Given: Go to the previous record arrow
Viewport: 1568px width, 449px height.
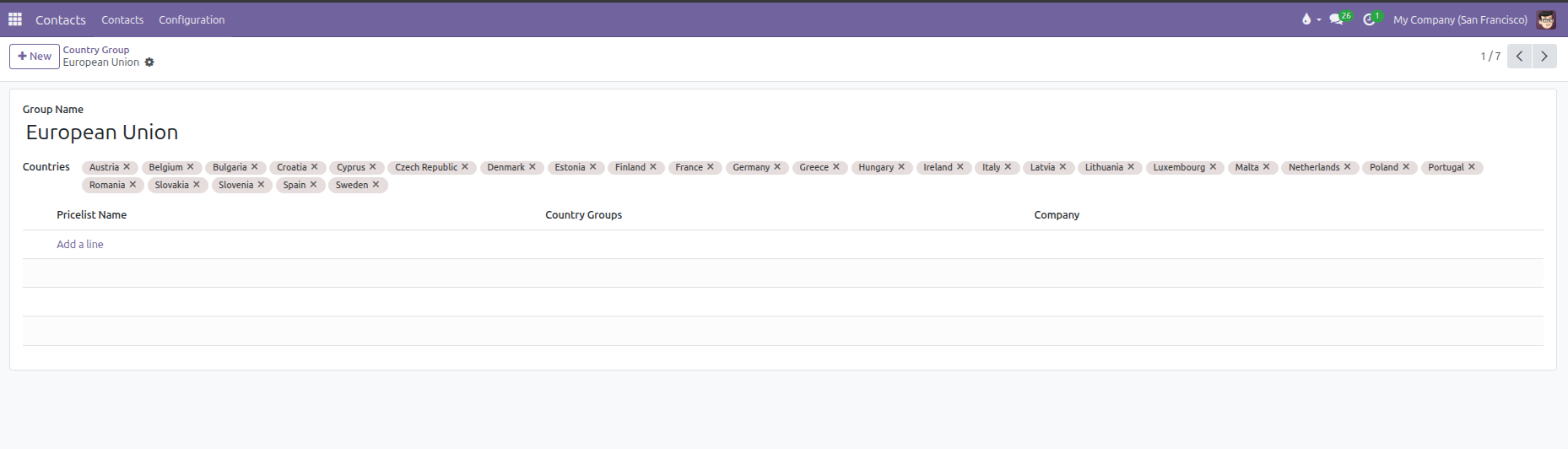Looking at the screenshot, I should pyautogui.click(x=1519, y=57).
